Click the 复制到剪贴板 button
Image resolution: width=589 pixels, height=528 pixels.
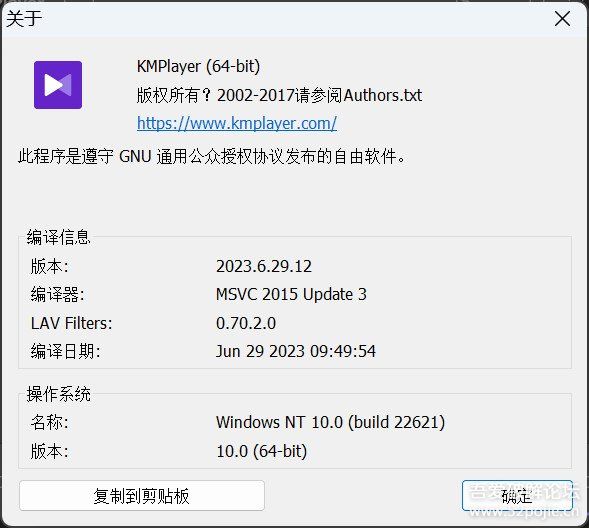pyautogui.click(x=142, y=496)
